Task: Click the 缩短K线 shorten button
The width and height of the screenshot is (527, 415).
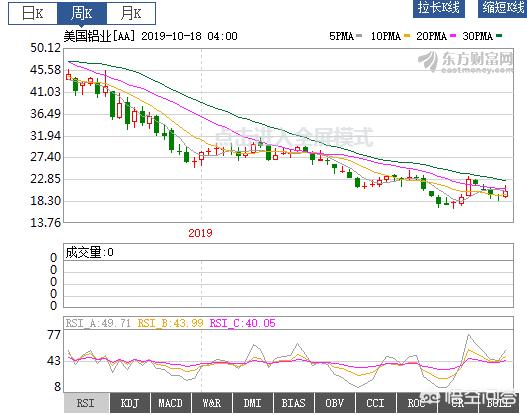Action: point(502,8)
